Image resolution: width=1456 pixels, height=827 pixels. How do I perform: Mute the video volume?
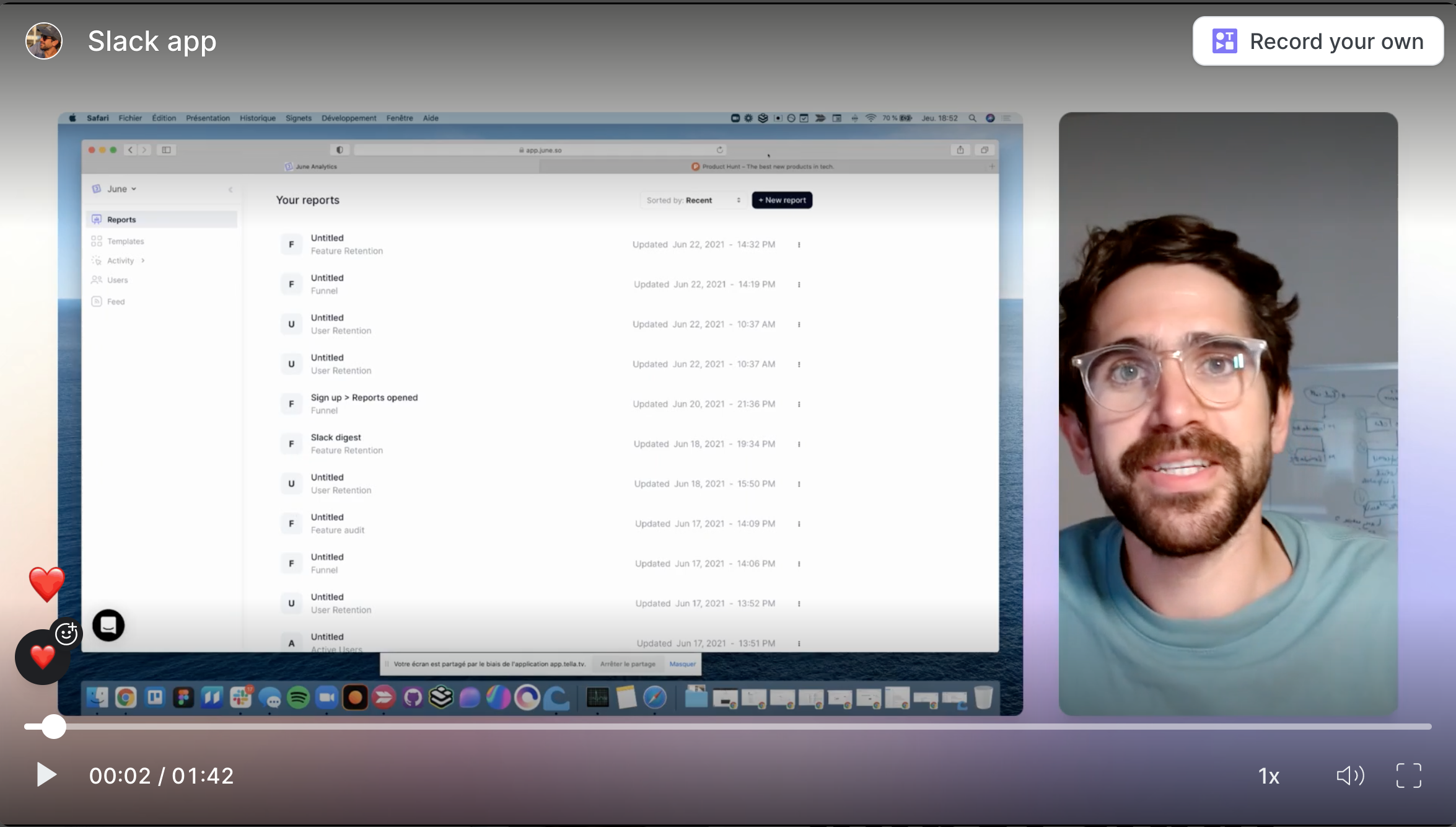[1350, 776]
